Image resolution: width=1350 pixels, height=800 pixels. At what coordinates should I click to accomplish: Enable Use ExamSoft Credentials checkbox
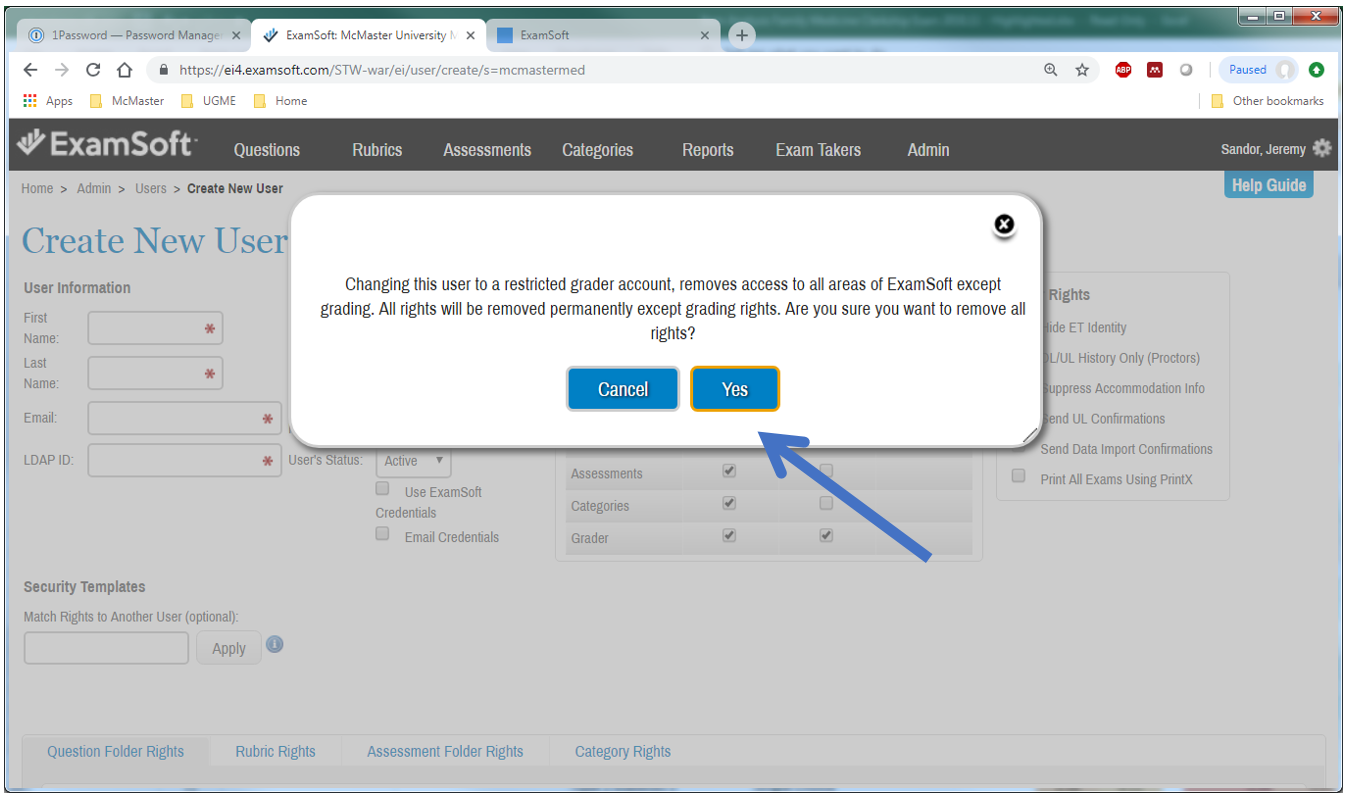[x=382, y=489]
